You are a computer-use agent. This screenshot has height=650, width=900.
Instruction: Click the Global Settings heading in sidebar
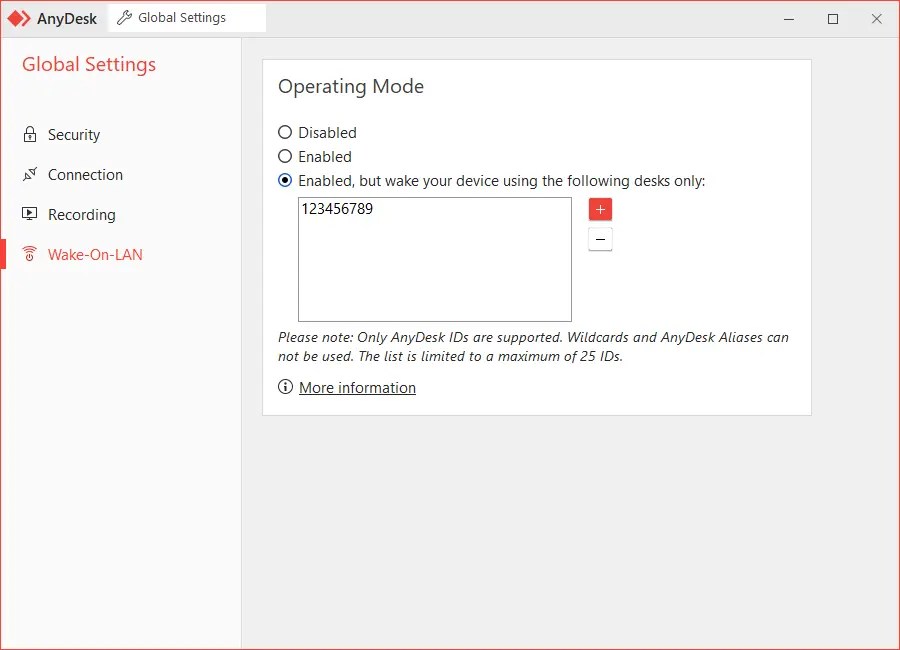click(x=88, y=64)
